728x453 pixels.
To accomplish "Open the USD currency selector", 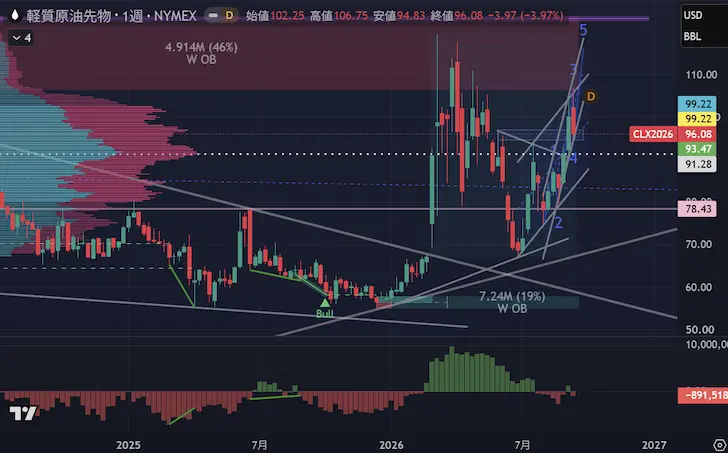I will (x=693, y=15).
